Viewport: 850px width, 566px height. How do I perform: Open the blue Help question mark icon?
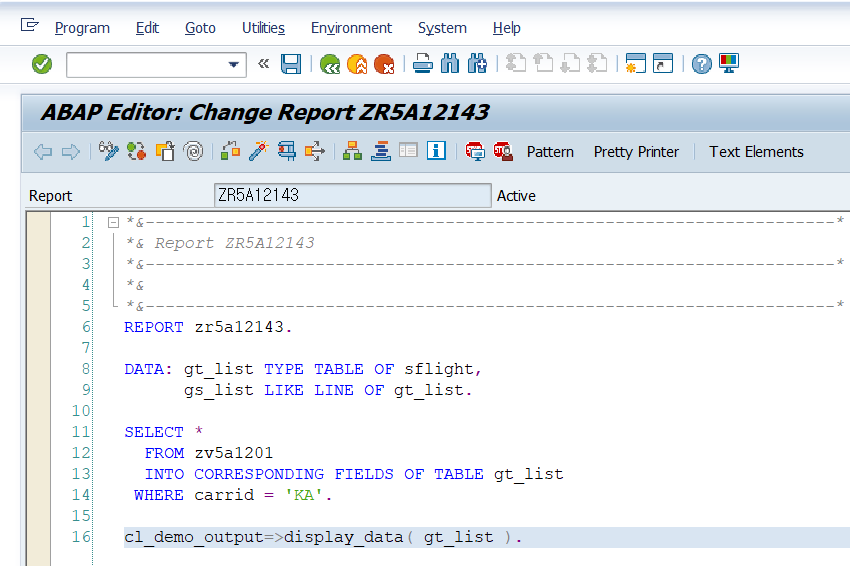pyautogui.click(x=701, y=64)
